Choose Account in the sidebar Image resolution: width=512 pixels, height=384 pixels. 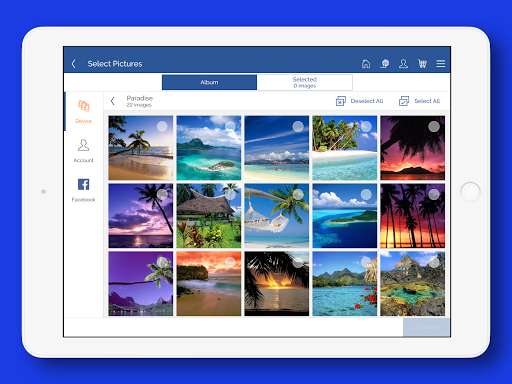click(x=83, y=151)
